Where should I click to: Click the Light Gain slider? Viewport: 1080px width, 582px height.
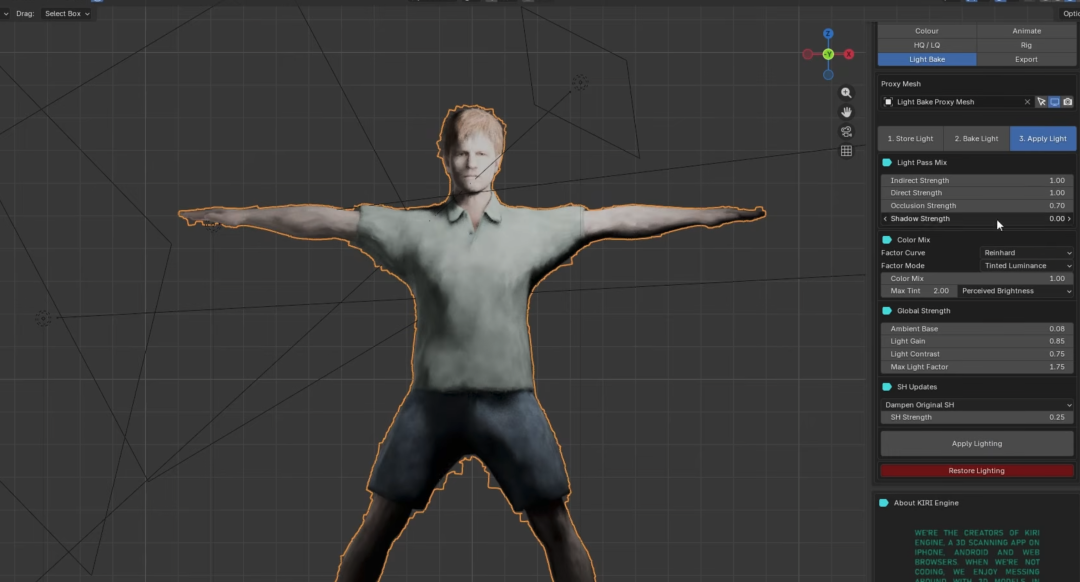977,342
